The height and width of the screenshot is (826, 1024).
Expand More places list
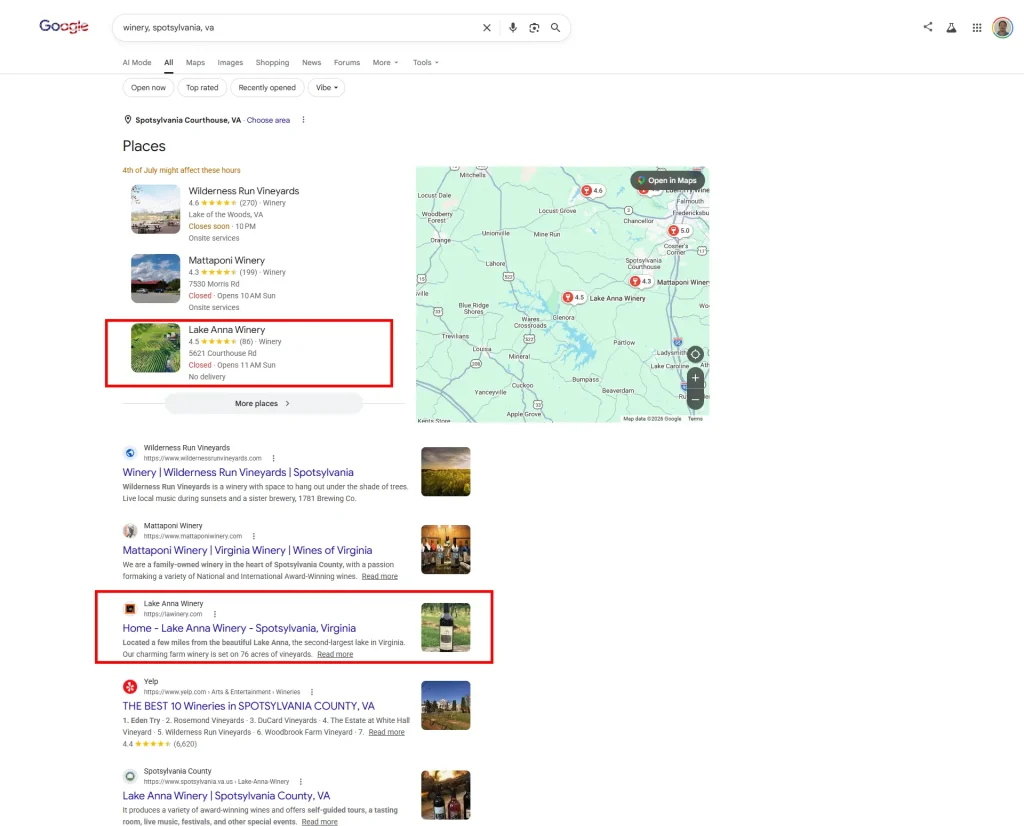263,404
